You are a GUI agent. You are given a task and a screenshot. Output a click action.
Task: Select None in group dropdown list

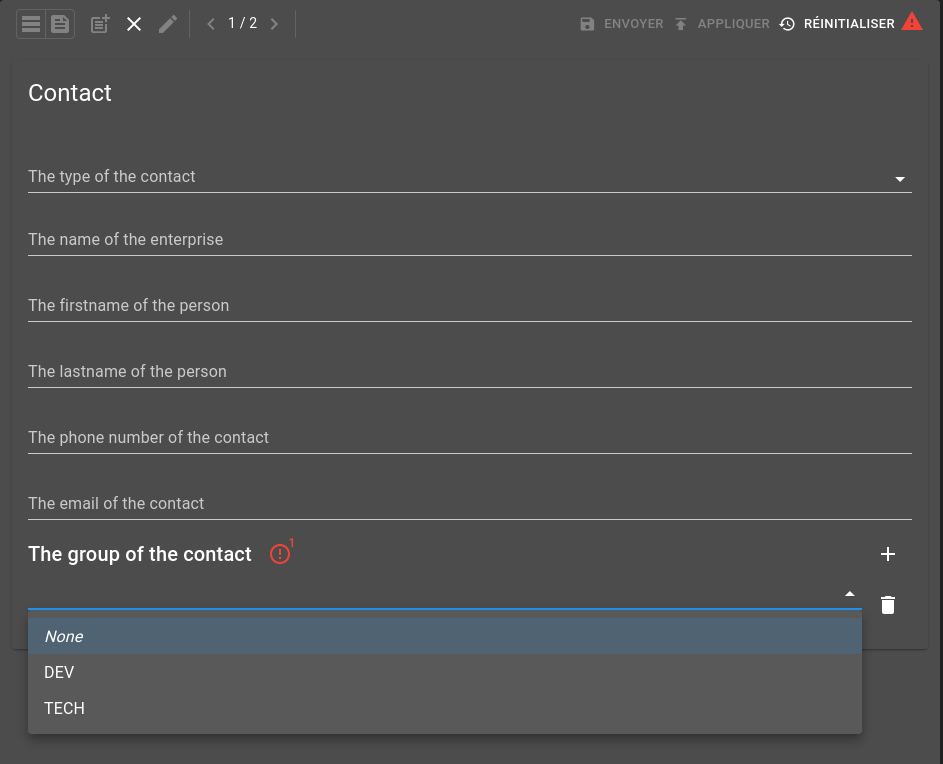pyautogui.click(x=445, y=636)
